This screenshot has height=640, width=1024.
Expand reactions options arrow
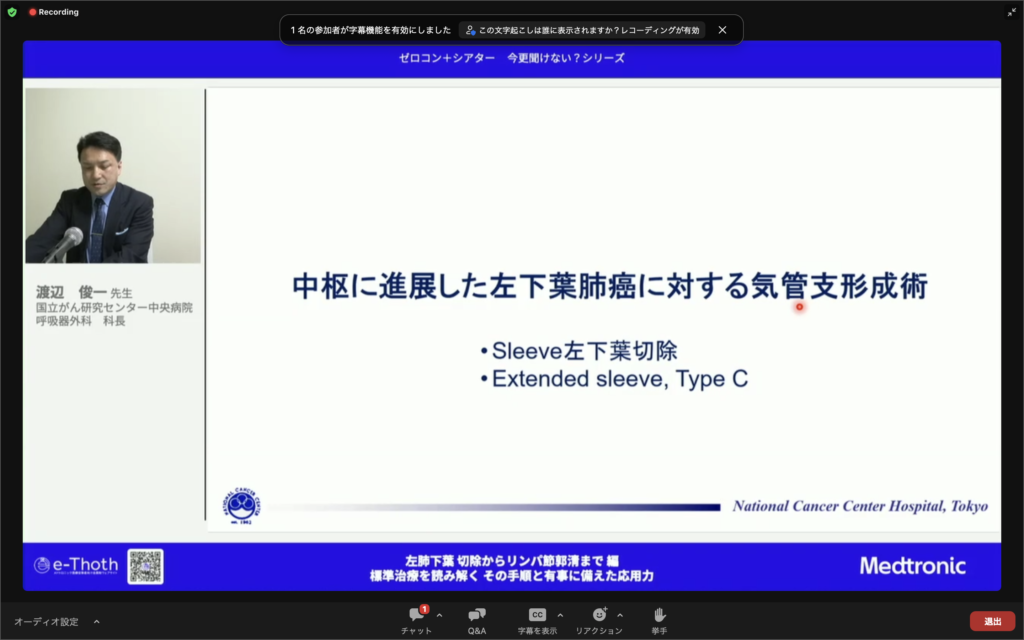point(620,615)
